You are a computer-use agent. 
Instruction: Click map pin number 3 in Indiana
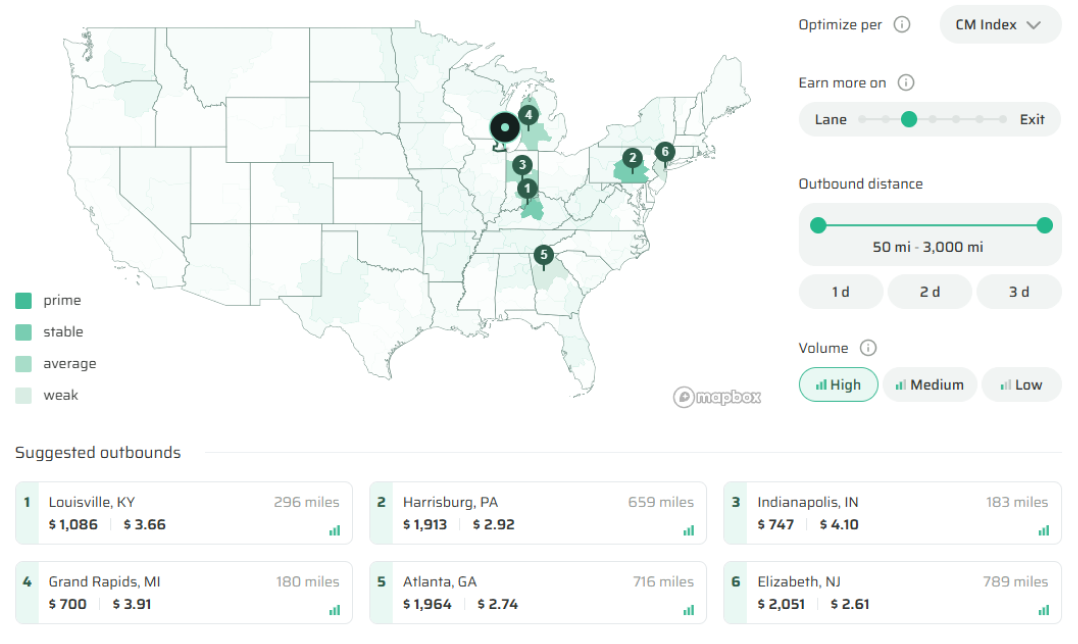point(522,166)
